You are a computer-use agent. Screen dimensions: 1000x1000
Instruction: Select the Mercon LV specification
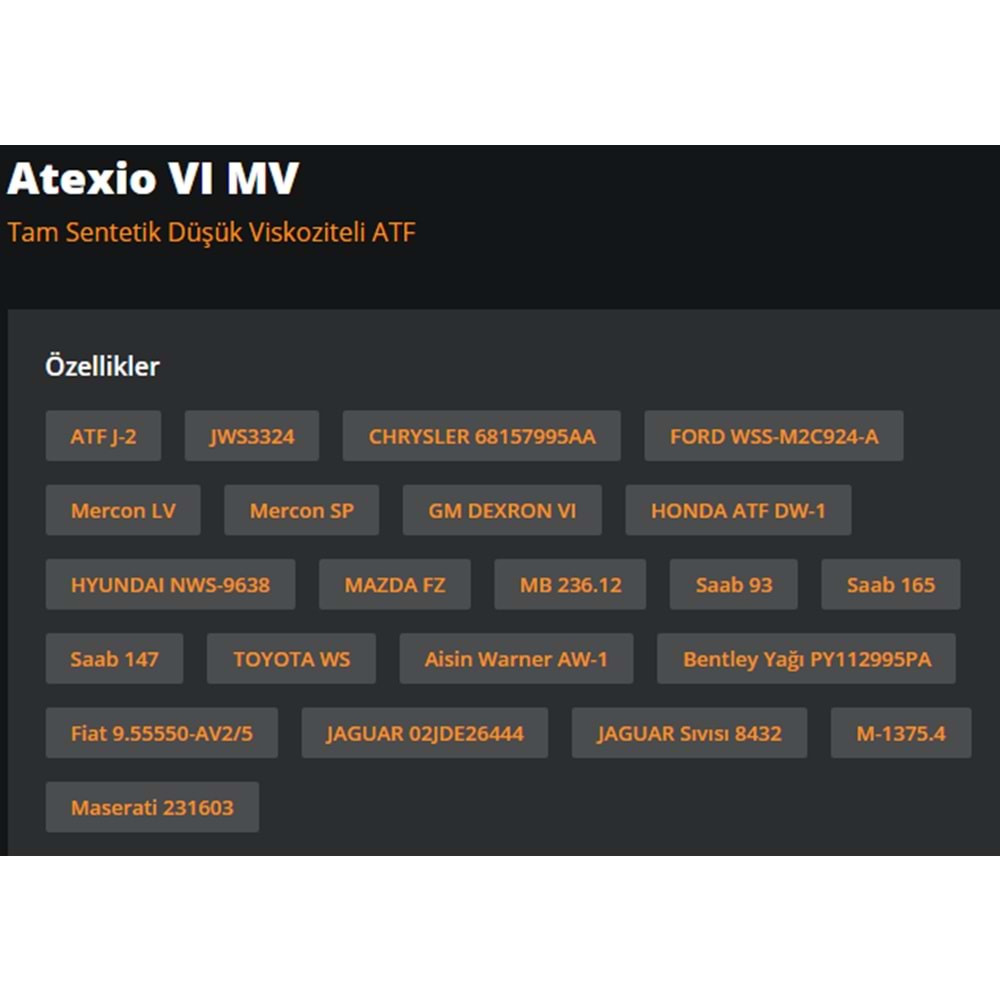[x=123, y=510]
